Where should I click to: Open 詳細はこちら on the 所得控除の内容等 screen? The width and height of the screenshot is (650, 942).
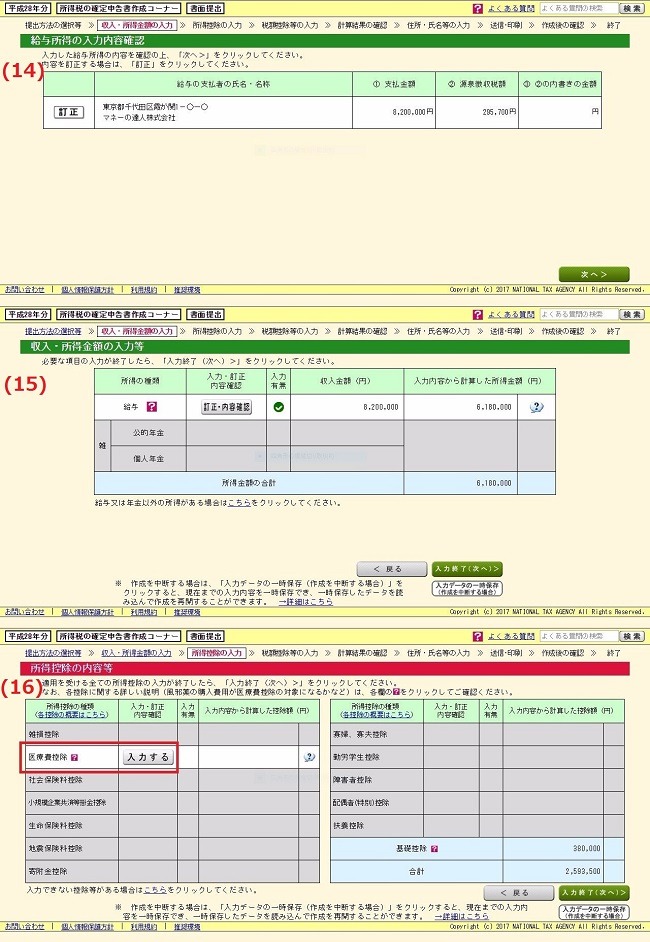coord(461,917)
